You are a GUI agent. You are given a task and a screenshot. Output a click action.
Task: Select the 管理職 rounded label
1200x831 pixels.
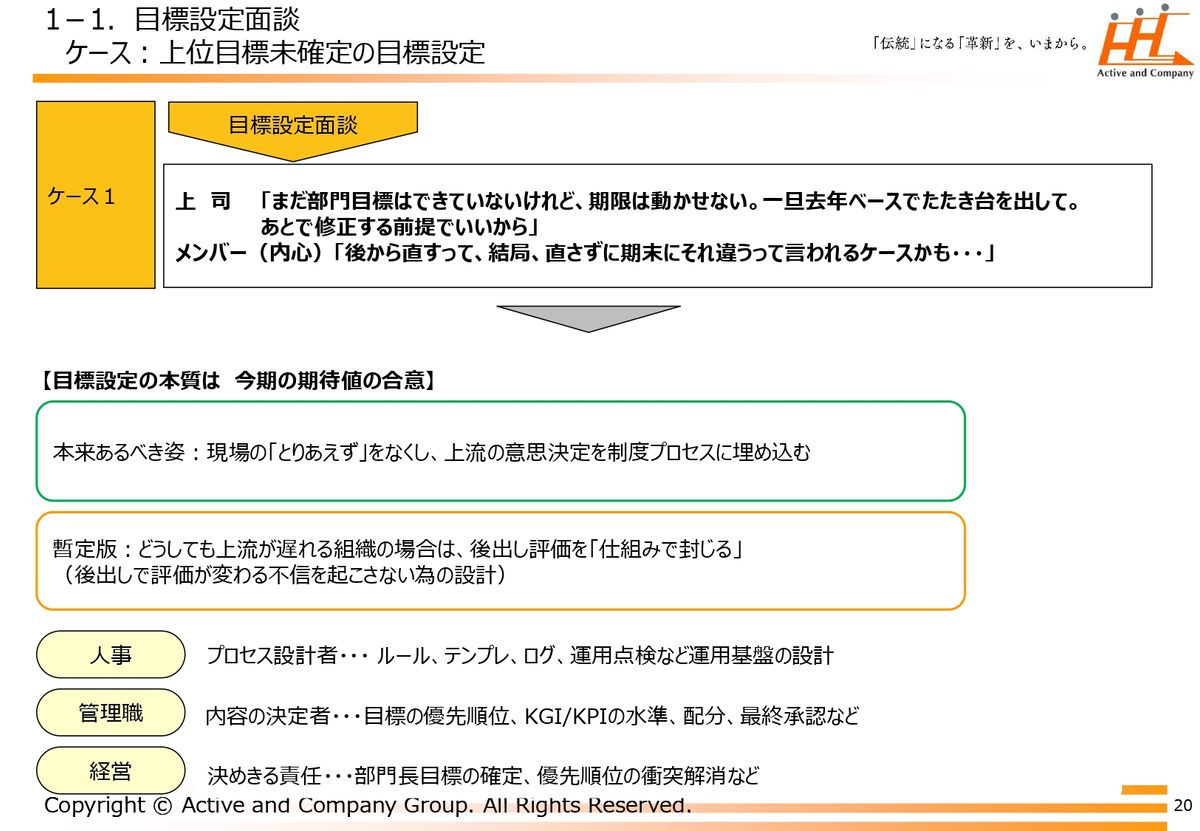[x=111, y=713]
